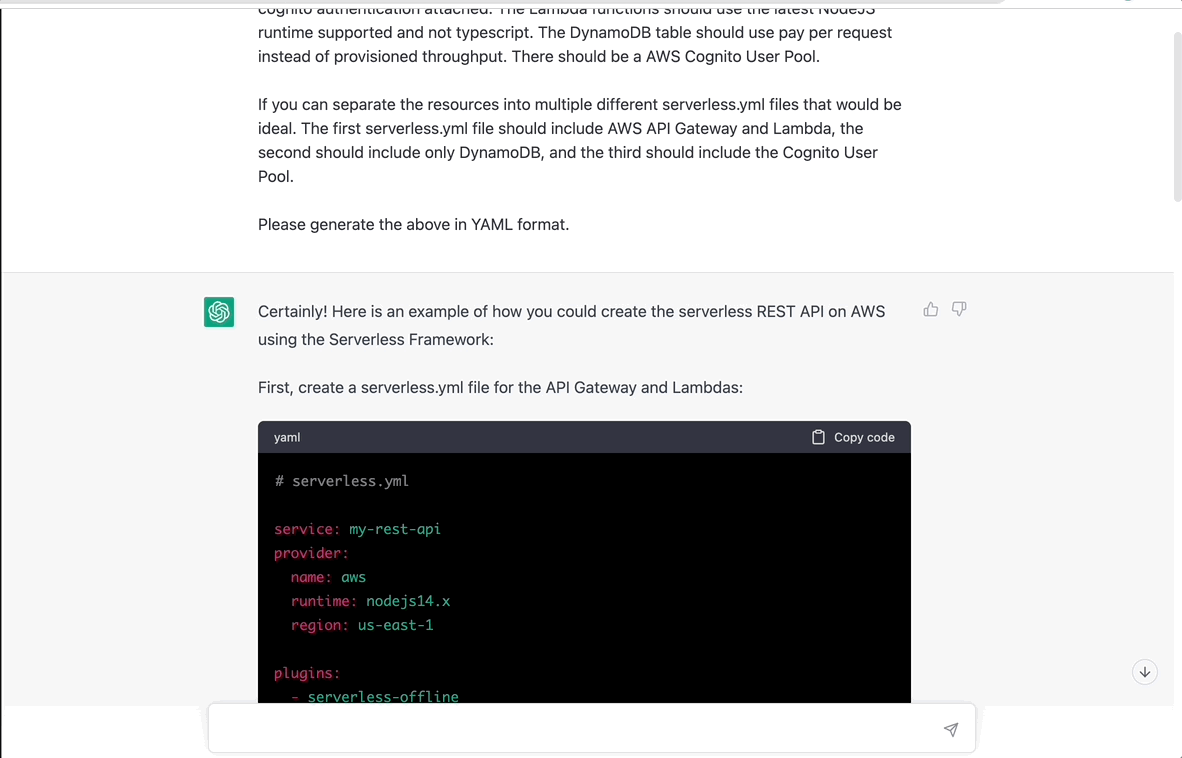
Task: Jump to bottom with down-arrow button
Action: point(1144,672)
